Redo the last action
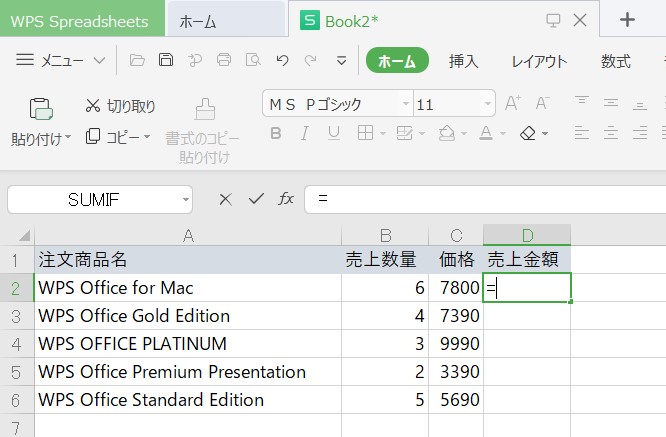 [x=310, y=60]
